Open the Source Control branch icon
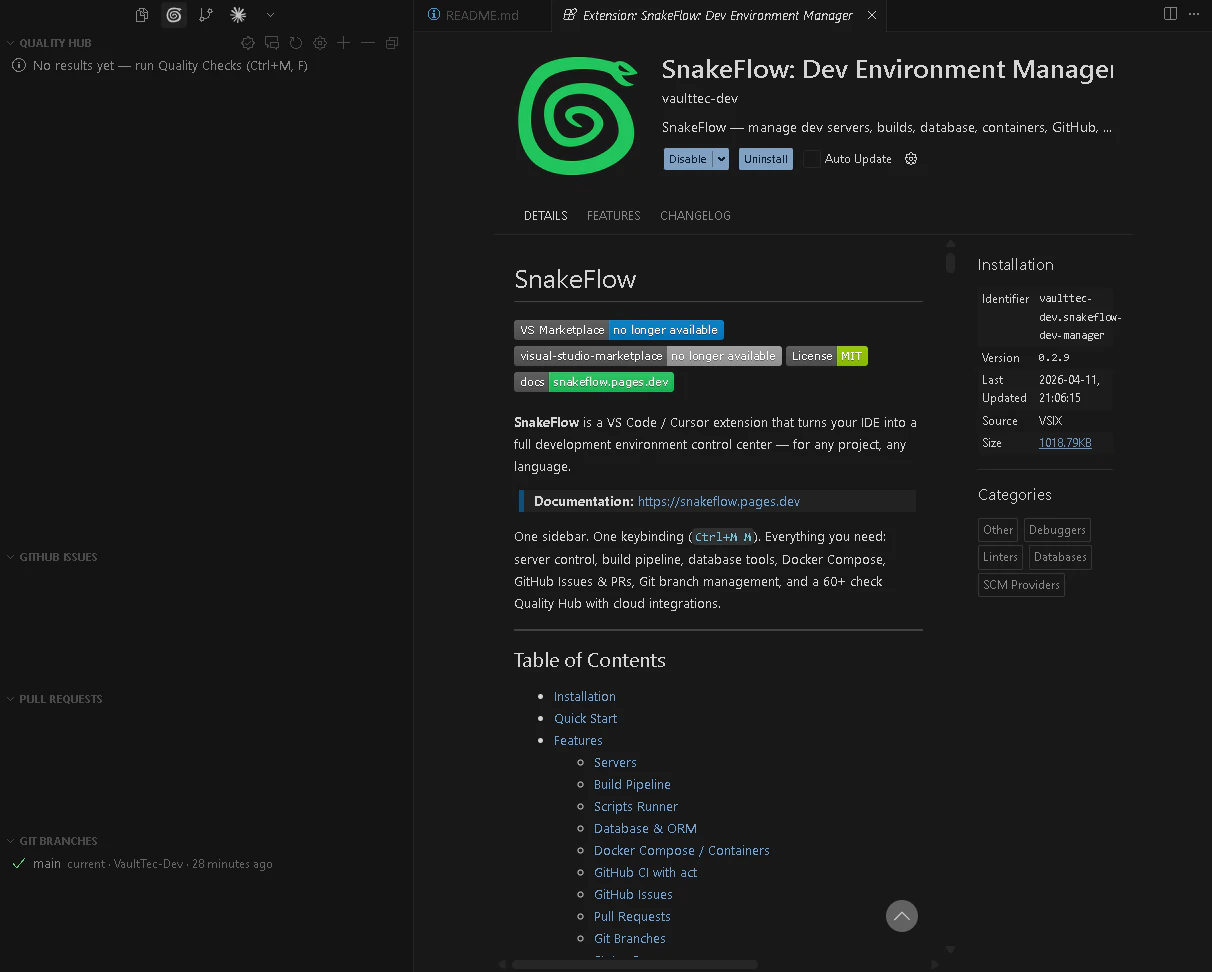The image size is (1212, 972). pyautogui.click(x=206, y=15)
